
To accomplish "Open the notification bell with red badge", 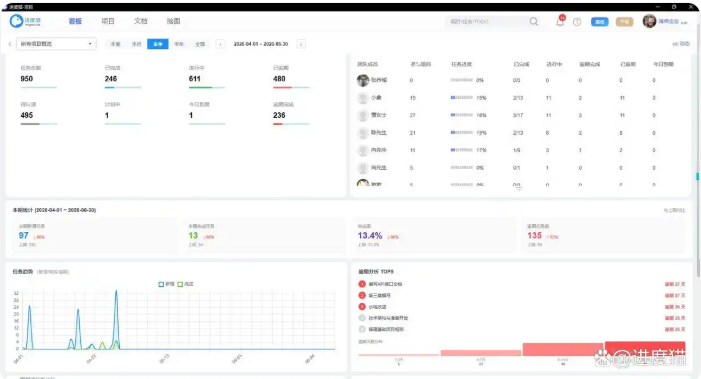I will pos(560,21).
